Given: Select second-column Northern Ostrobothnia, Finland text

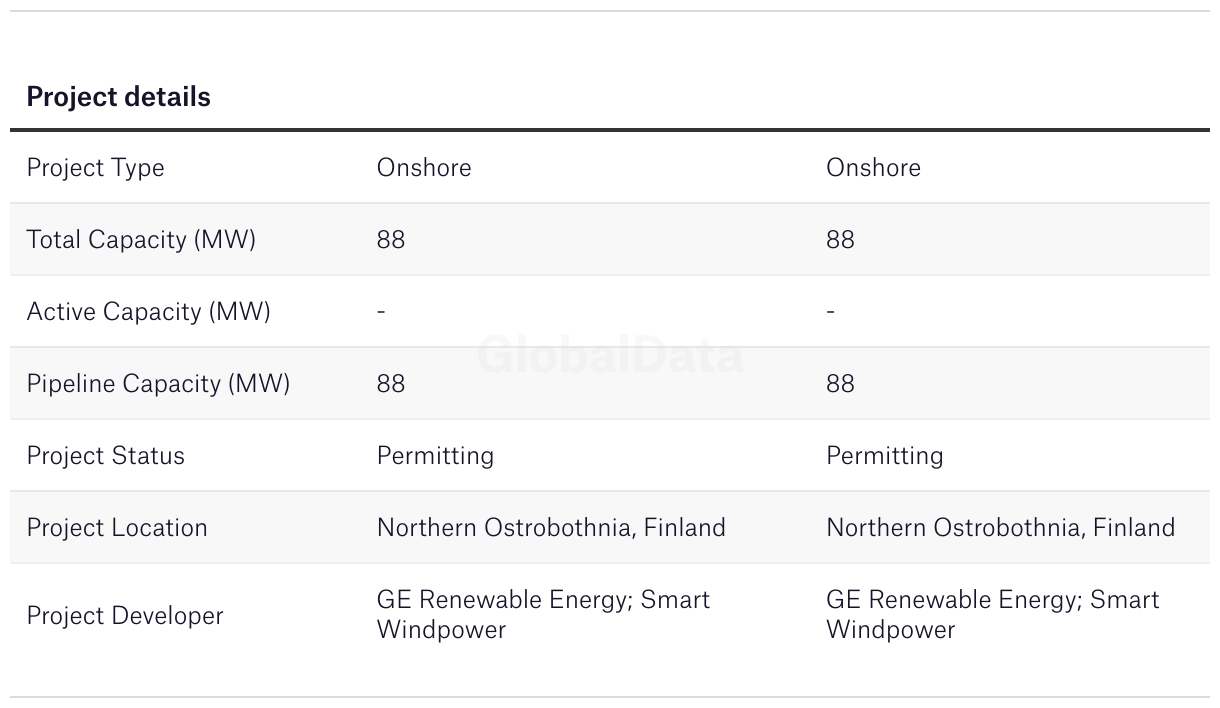Looking at the screenshot, I should (x=1000, y=528).
